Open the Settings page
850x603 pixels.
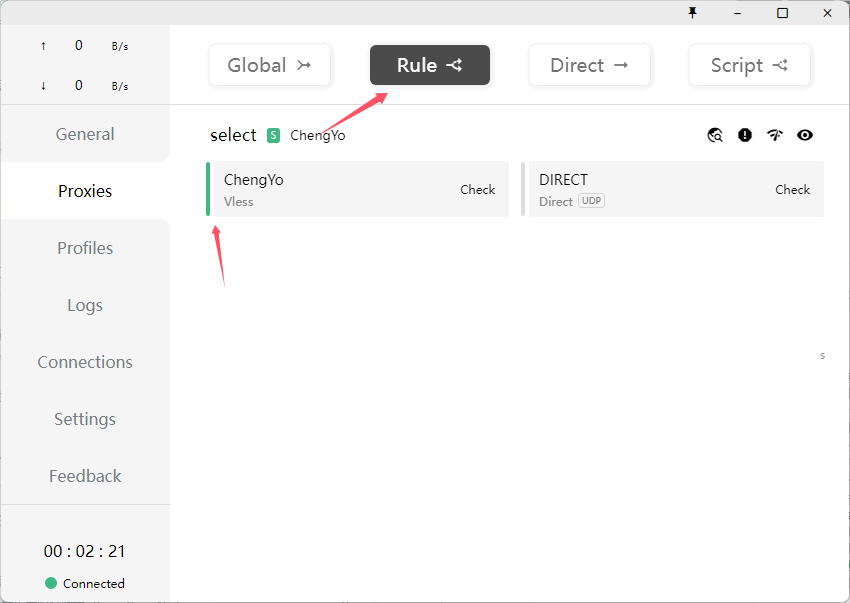pos(85,419)
